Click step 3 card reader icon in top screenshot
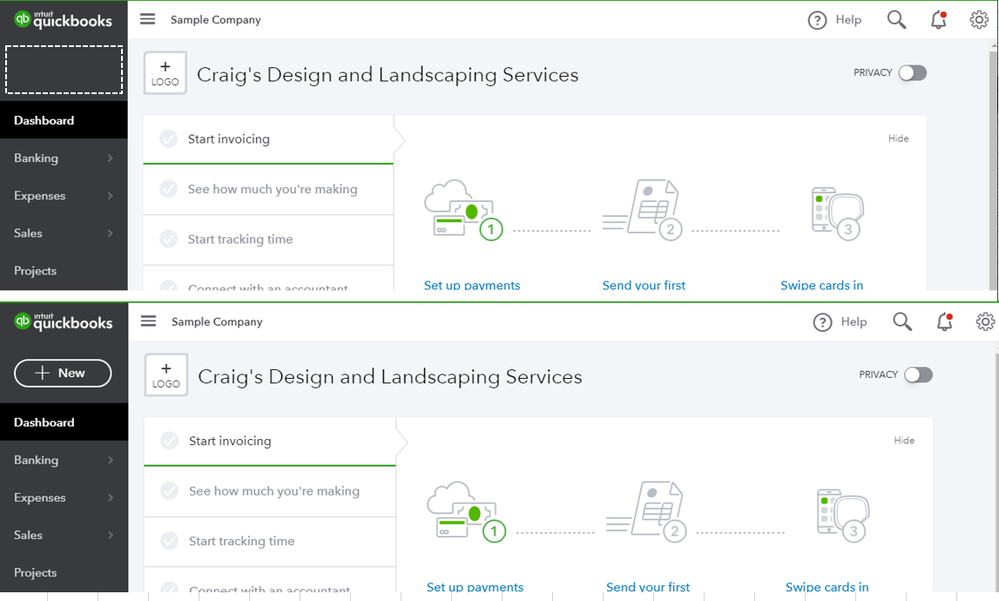 coord(837,214)
